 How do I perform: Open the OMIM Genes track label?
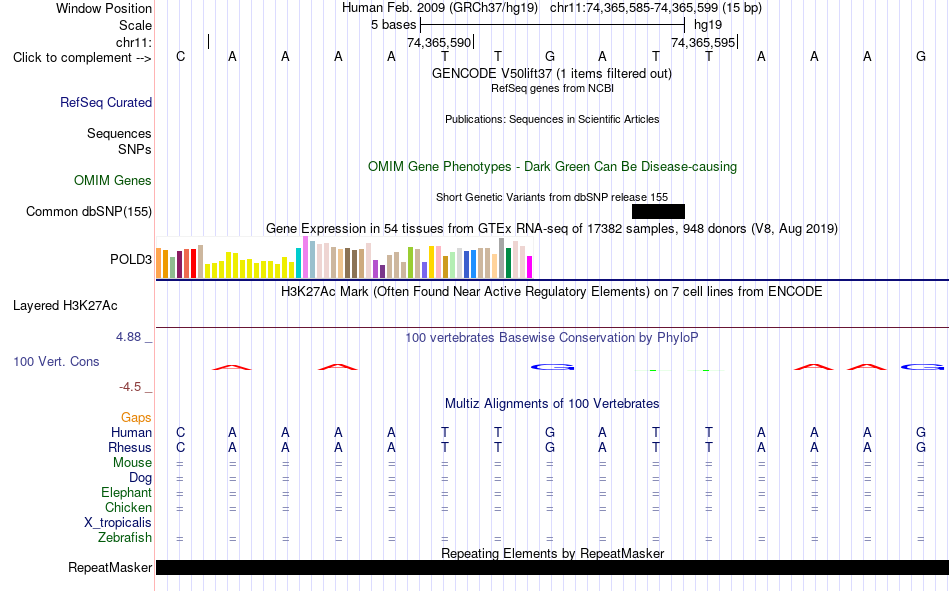click(113, 181)
